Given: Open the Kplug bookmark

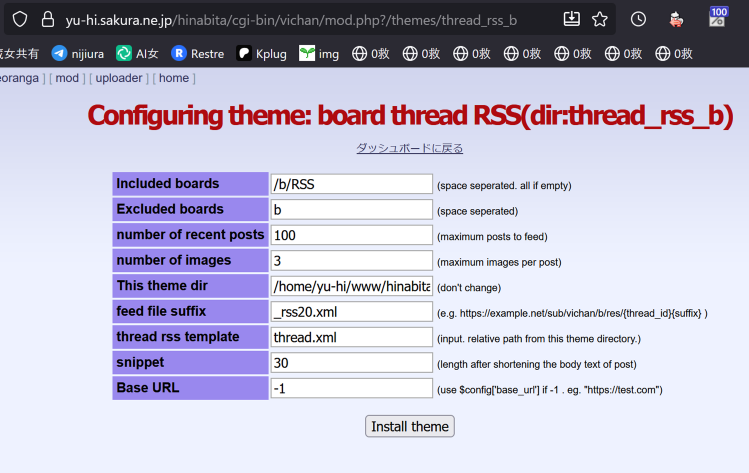Looking at the screenshot, I should coord(263,53).
